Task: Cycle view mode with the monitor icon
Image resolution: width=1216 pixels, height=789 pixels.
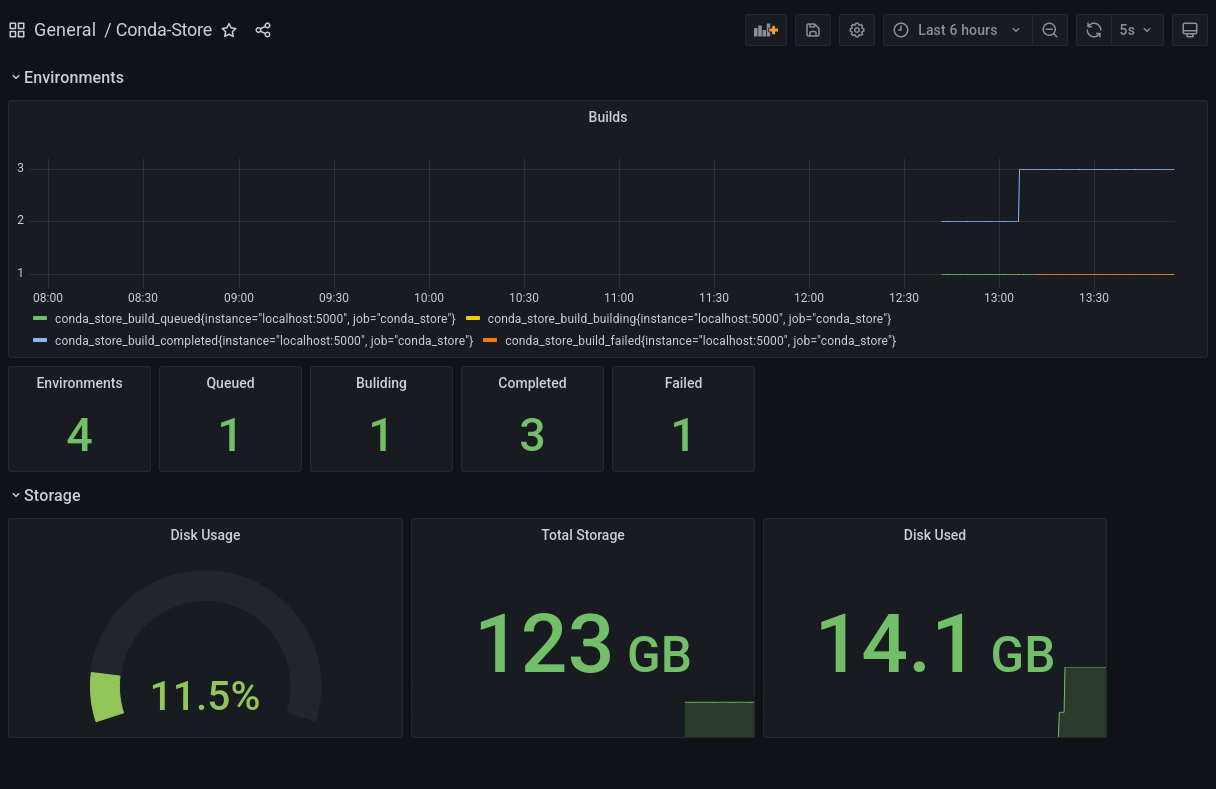Action: click(x=1190, y=30)
